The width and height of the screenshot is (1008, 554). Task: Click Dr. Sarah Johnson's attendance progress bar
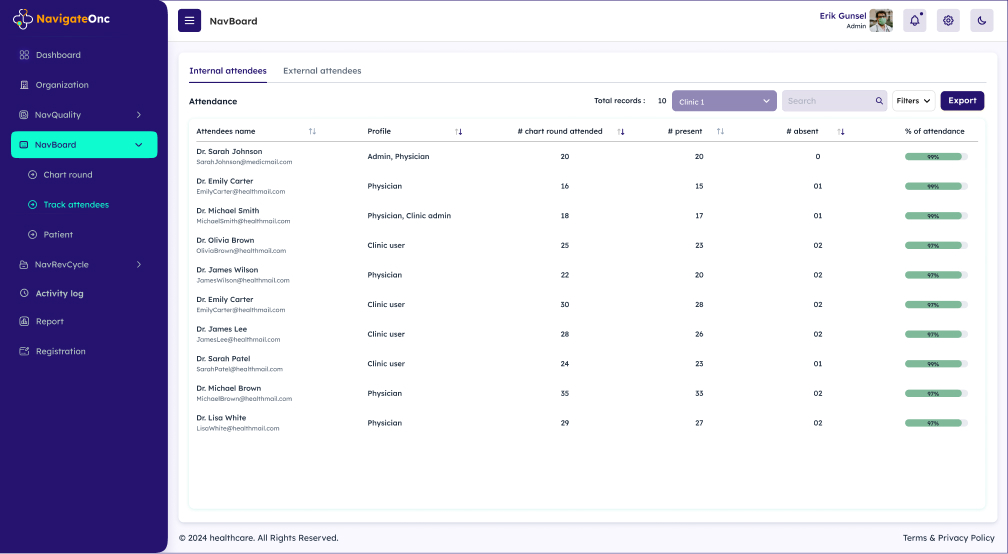tap(935, 157)
